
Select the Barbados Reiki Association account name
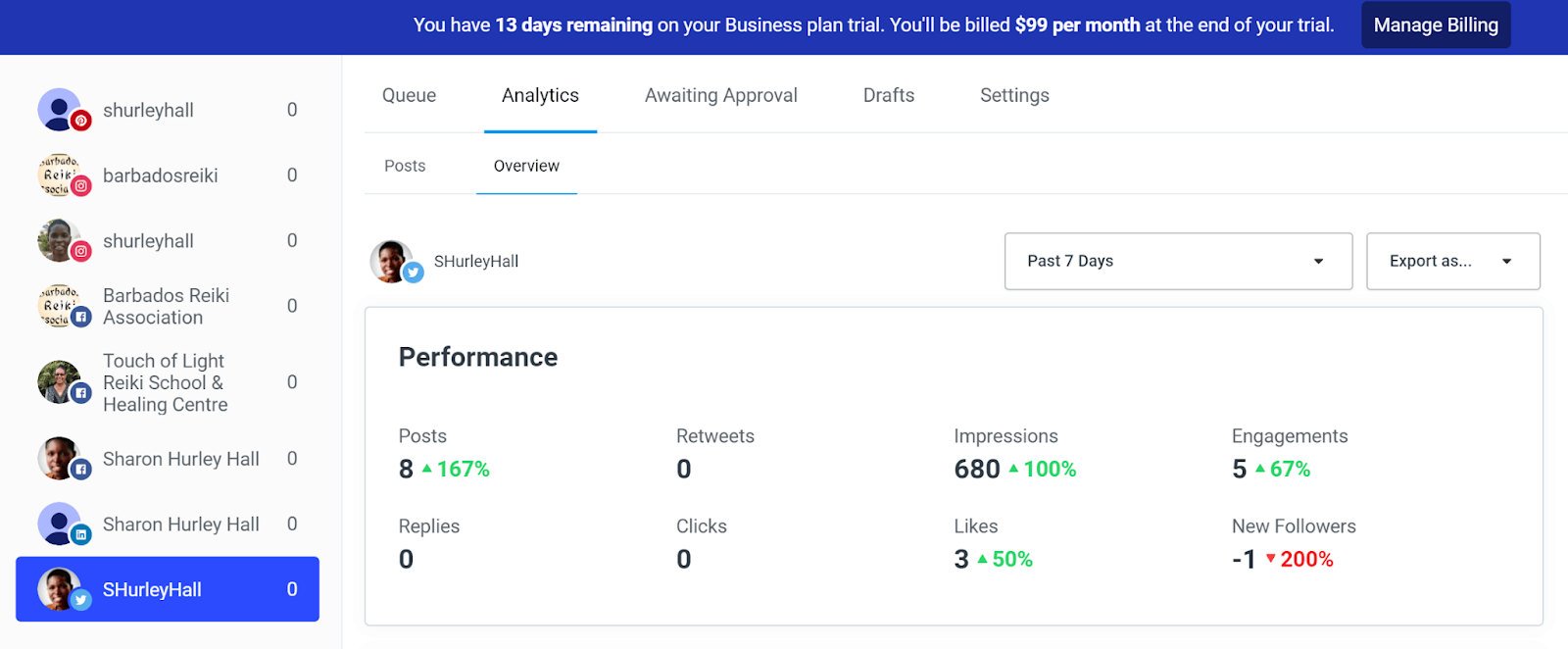click(167, 306)
